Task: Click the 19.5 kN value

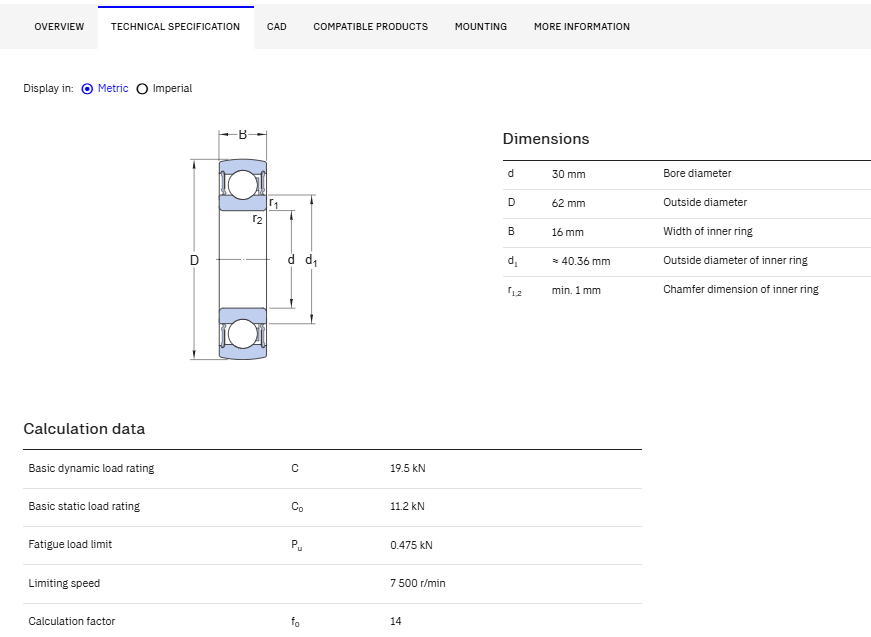Action: (408, 468)
